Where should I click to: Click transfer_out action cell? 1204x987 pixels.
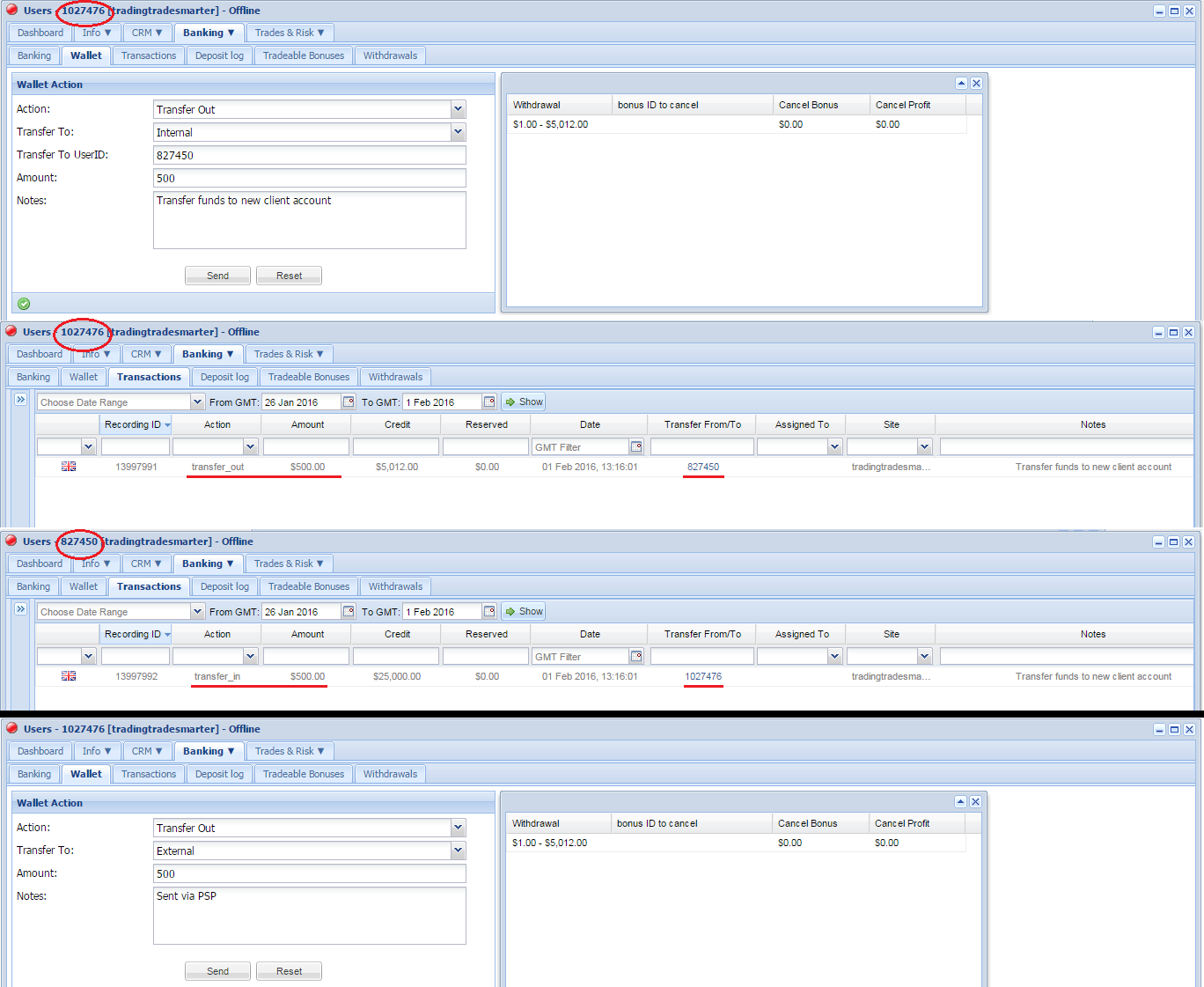(x=217, y=467)
